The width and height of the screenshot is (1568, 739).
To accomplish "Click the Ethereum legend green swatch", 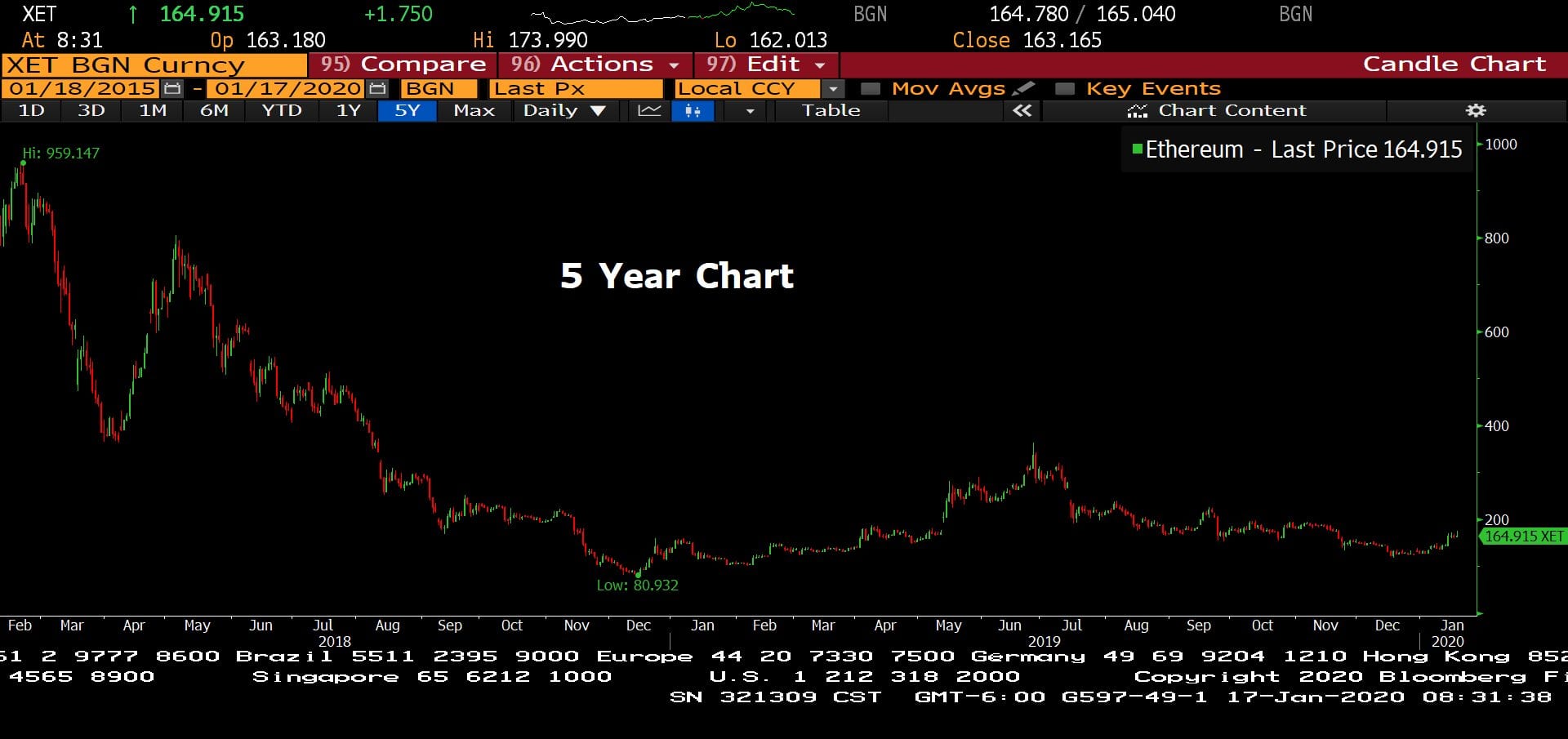I will pyautogui.click(x=1137, y=149).
